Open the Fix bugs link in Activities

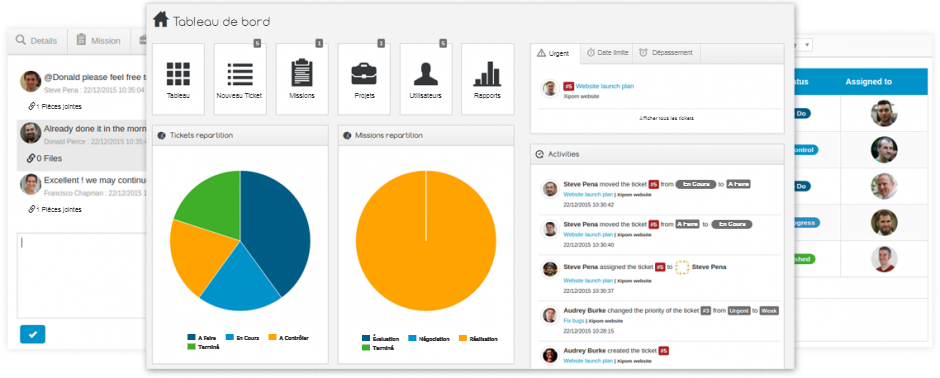point(575,321)
